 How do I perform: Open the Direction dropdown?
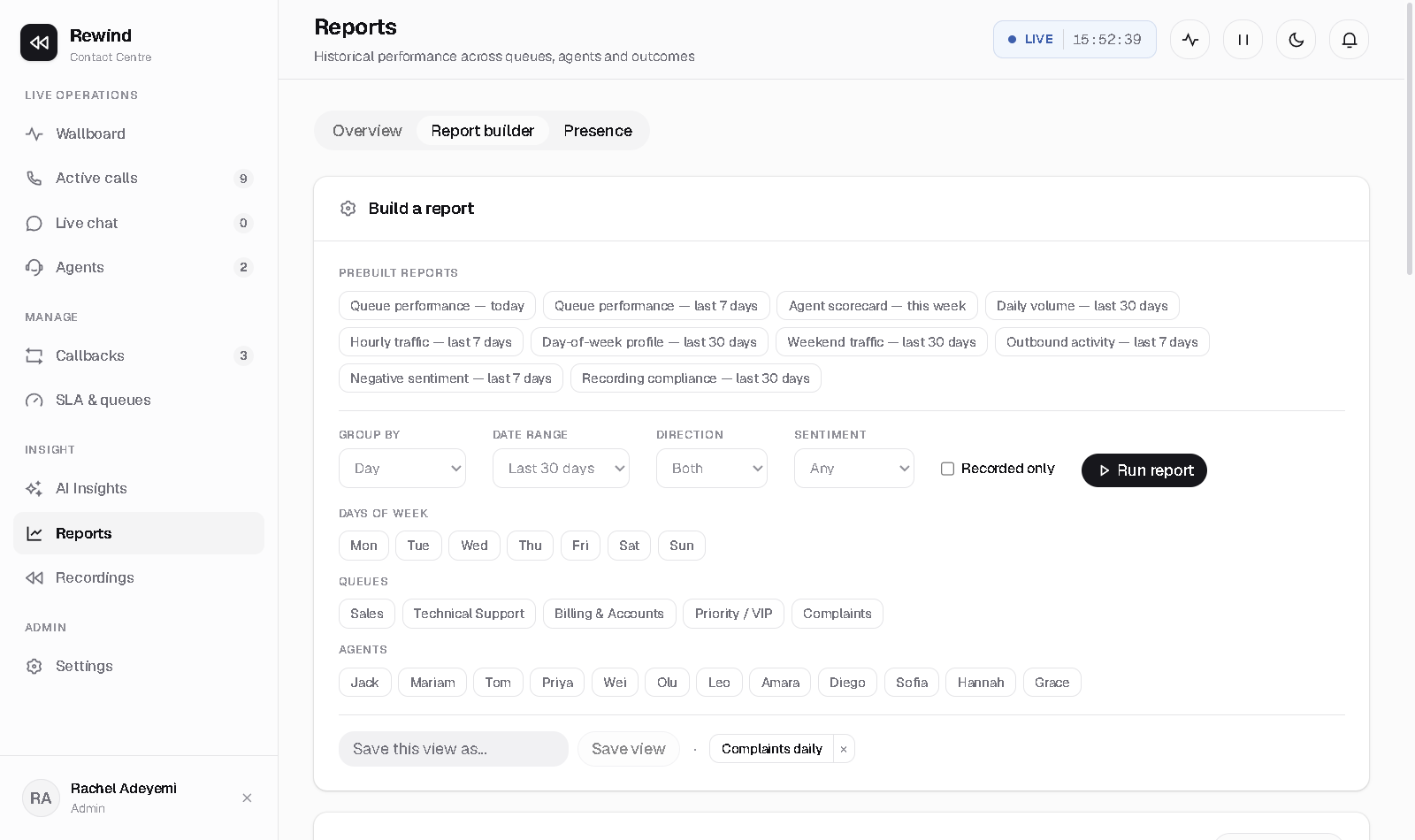point(712,469)
